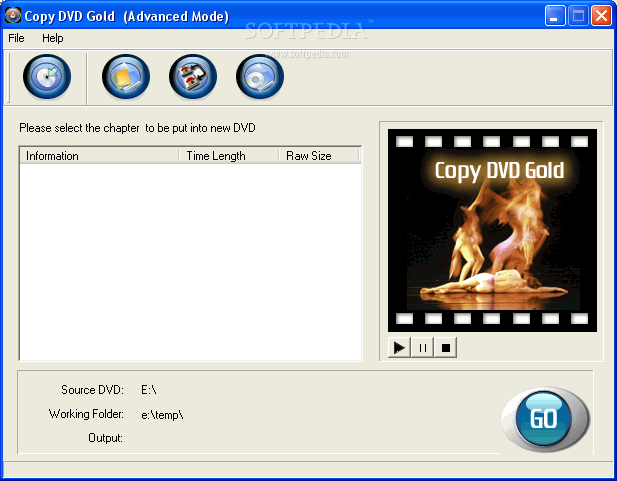Click the 'Please select the chapter' instruction text

(137, 128)
